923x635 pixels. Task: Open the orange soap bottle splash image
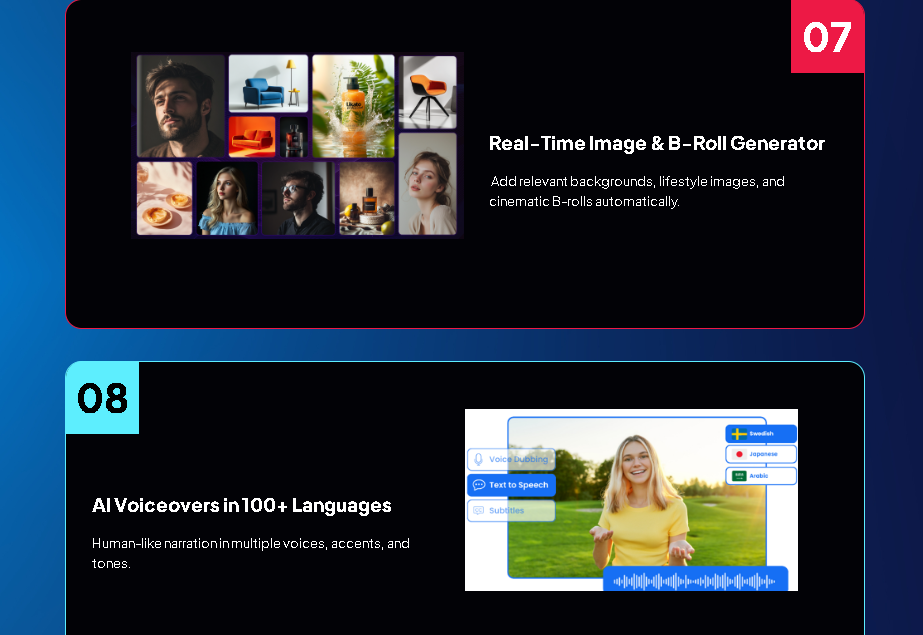pos(353,106)
